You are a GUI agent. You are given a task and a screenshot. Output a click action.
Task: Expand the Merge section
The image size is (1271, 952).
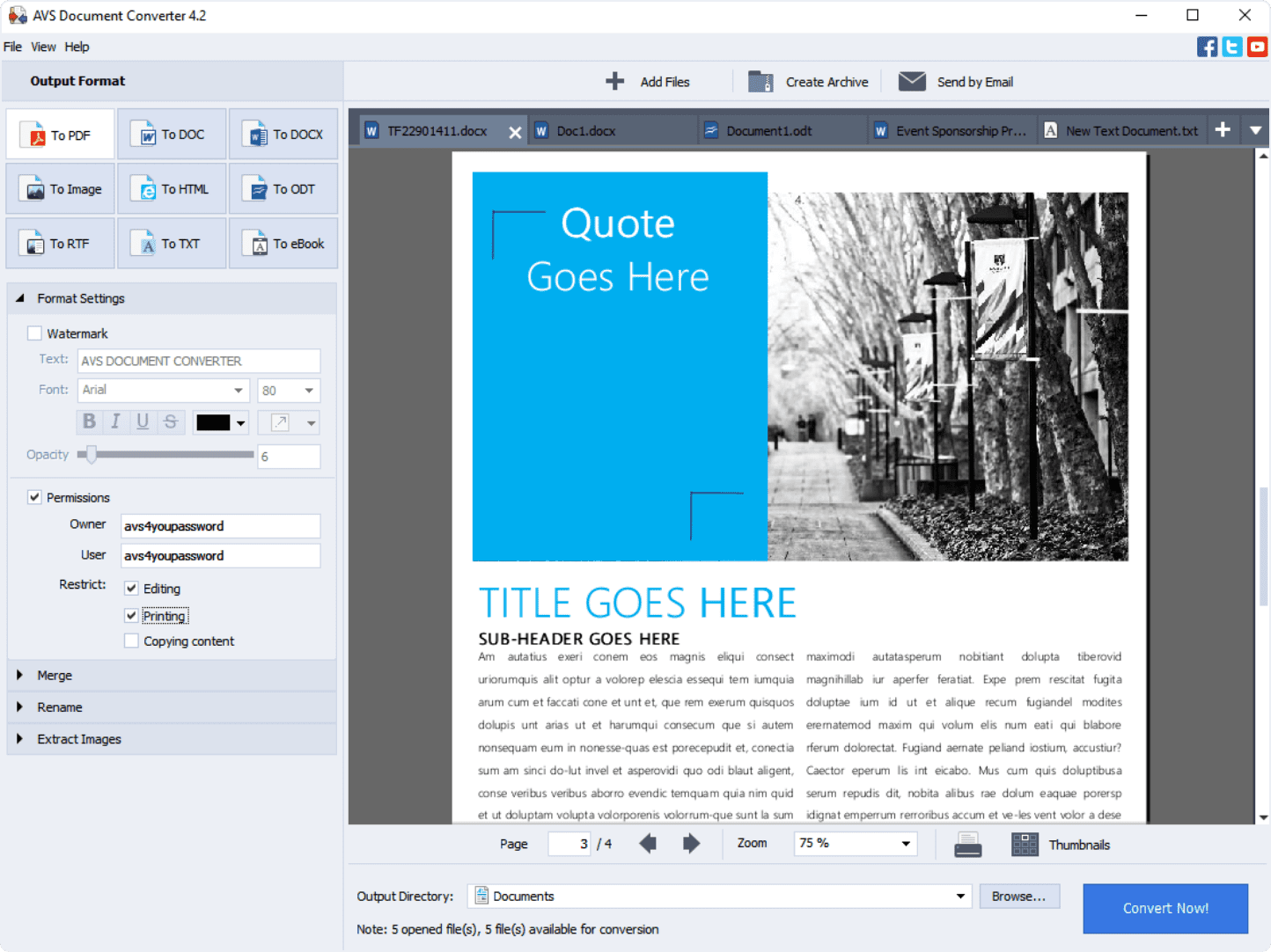coord(19,675)
